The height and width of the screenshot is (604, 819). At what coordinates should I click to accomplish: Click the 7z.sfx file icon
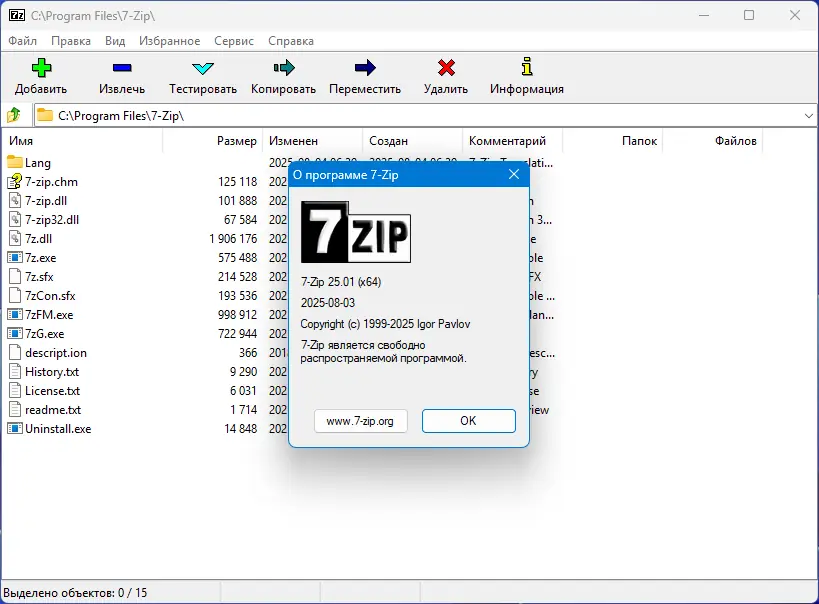tap(15, 276)
